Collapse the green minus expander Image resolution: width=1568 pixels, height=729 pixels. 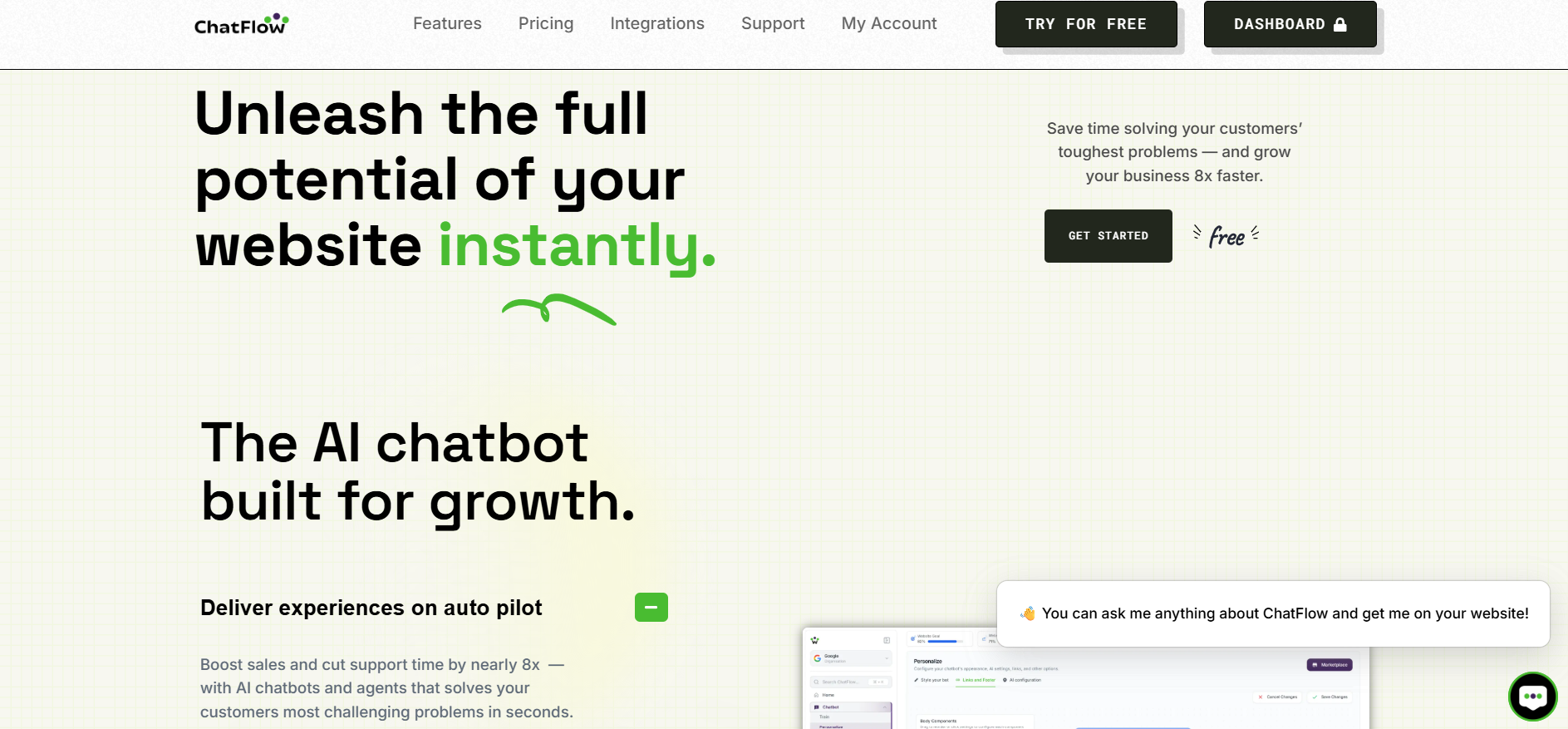pos(651,608)
